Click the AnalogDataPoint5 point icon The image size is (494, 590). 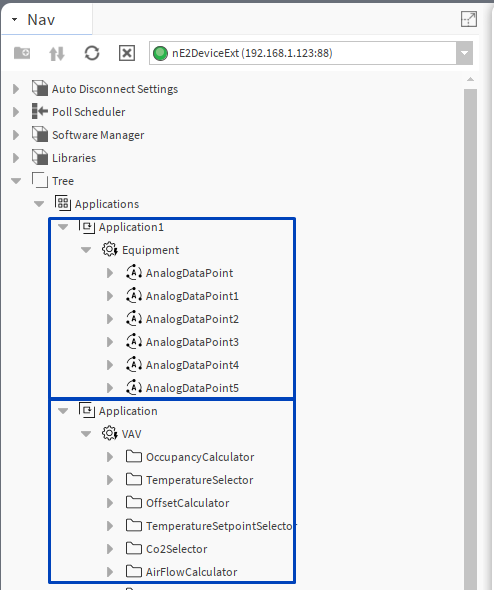[x=134, y=387]
